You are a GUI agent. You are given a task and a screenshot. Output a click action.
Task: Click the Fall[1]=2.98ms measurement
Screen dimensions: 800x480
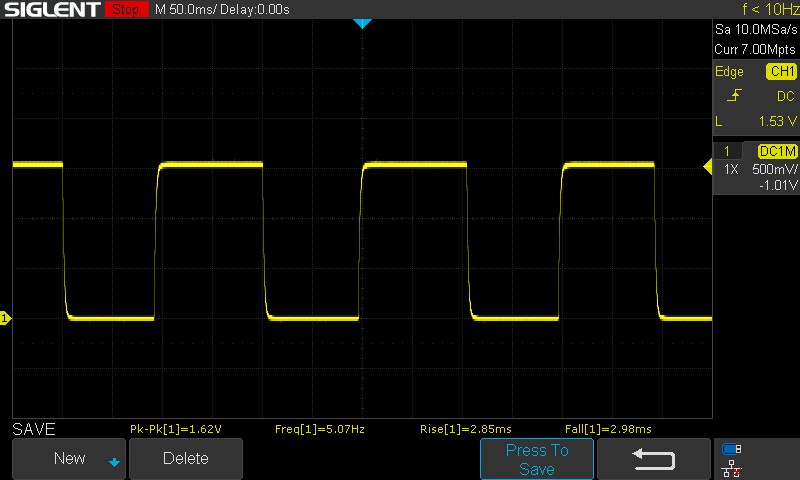(608, 429)
